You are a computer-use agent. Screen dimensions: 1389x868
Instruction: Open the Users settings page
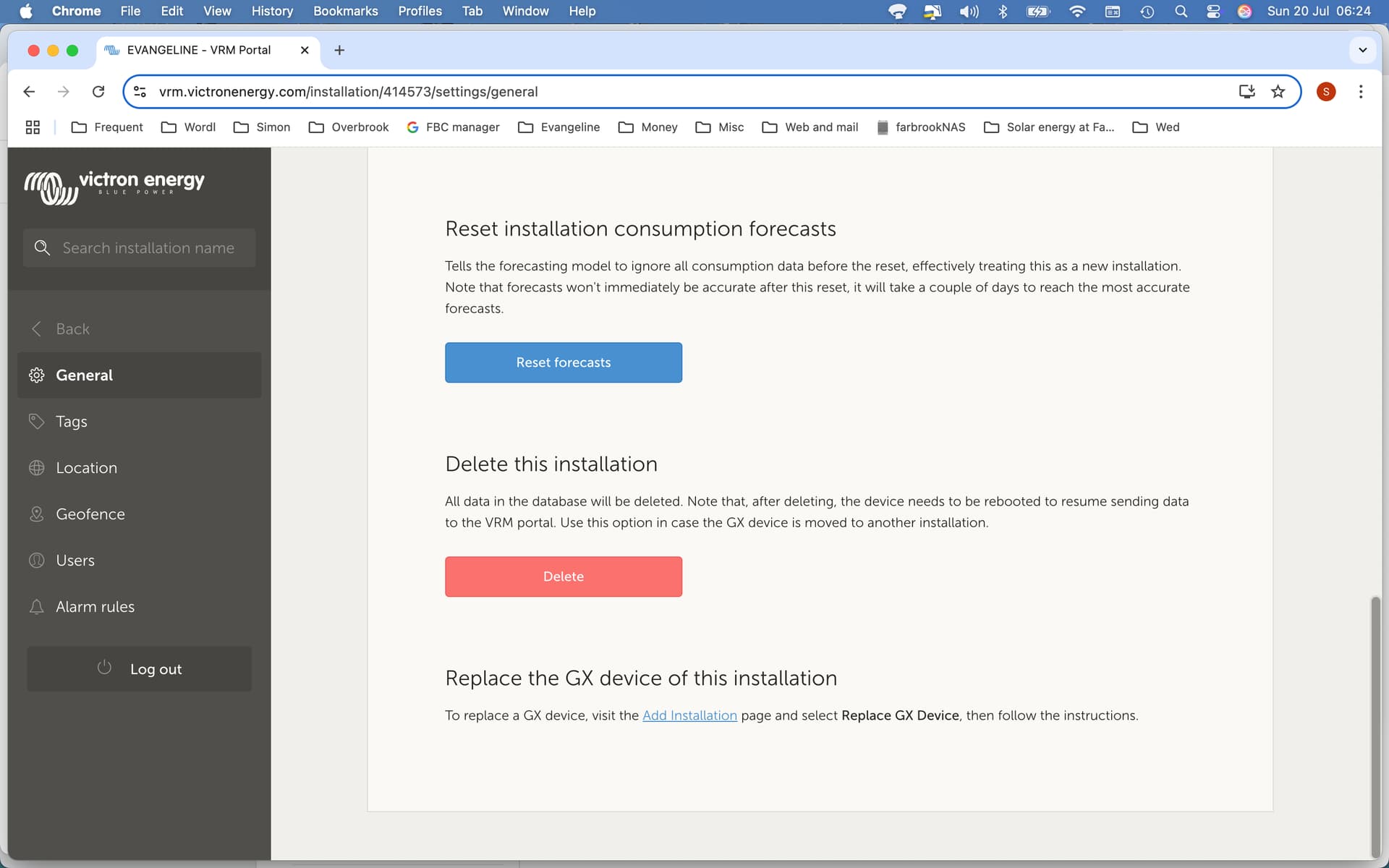coord(75,561)
